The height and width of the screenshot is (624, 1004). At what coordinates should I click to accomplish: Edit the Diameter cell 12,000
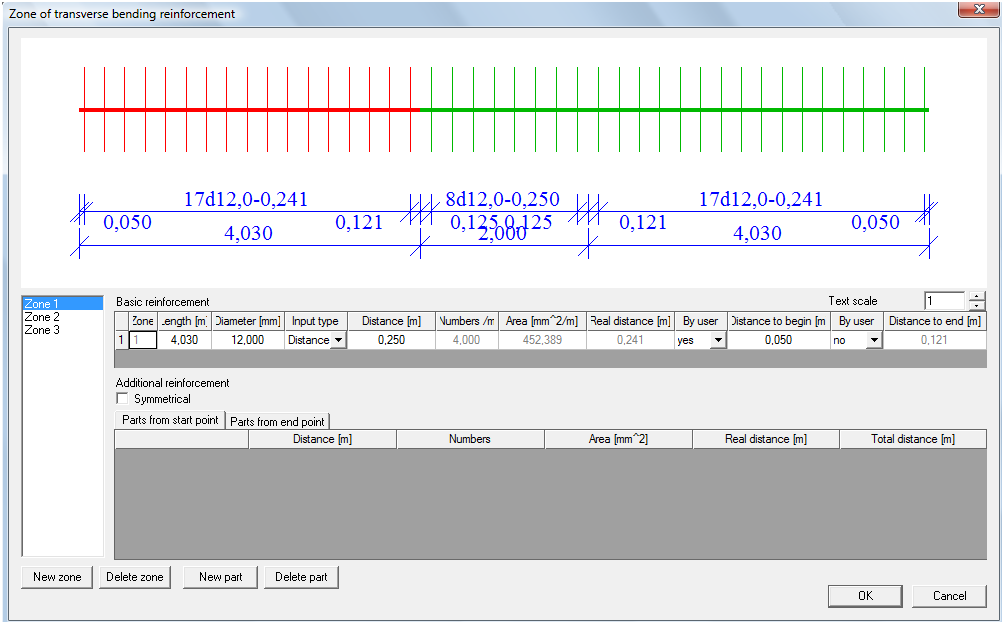pyautogui.click(x=248, y=340)
